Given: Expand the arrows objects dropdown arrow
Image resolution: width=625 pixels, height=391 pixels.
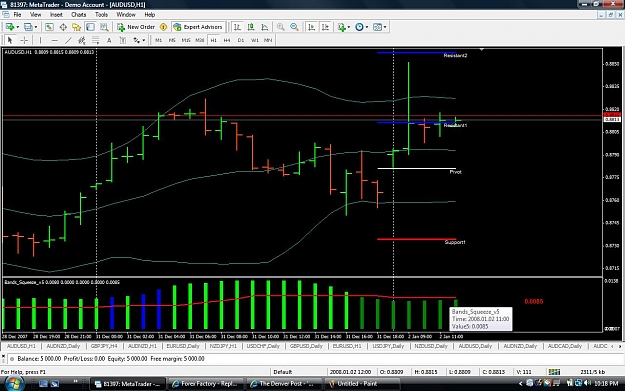Looking at the screenshot, I should 144,40.
